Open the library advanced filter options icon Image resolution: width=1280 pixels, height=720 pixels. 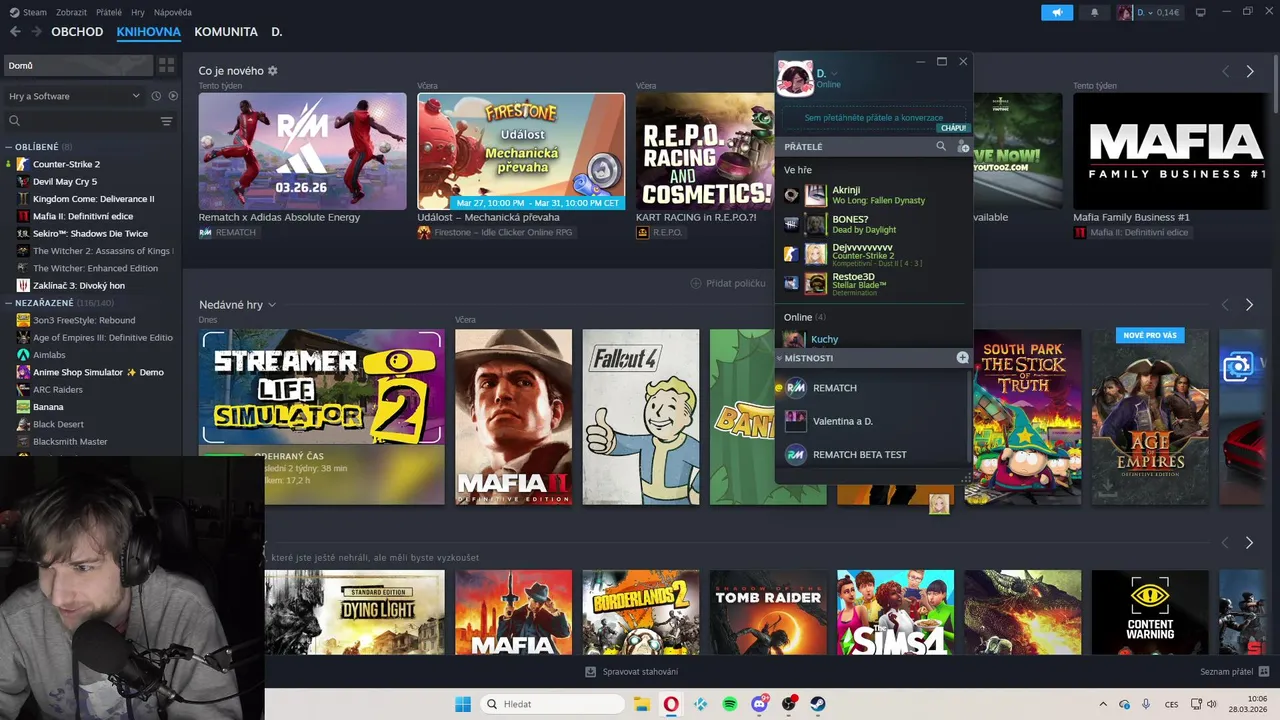tap(167, 121)
